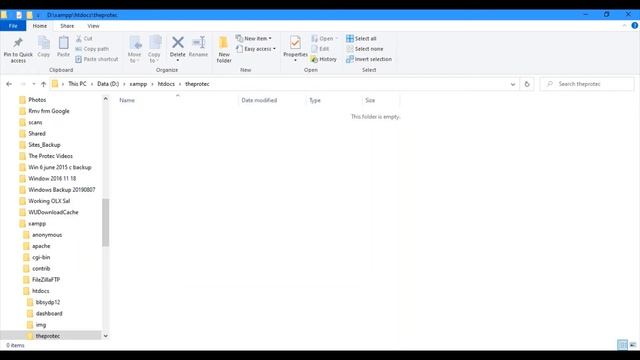640x360 pixels.
Task: Click the Paste clipboard icon
Action: pyautogui.click(x=63, y=42)
